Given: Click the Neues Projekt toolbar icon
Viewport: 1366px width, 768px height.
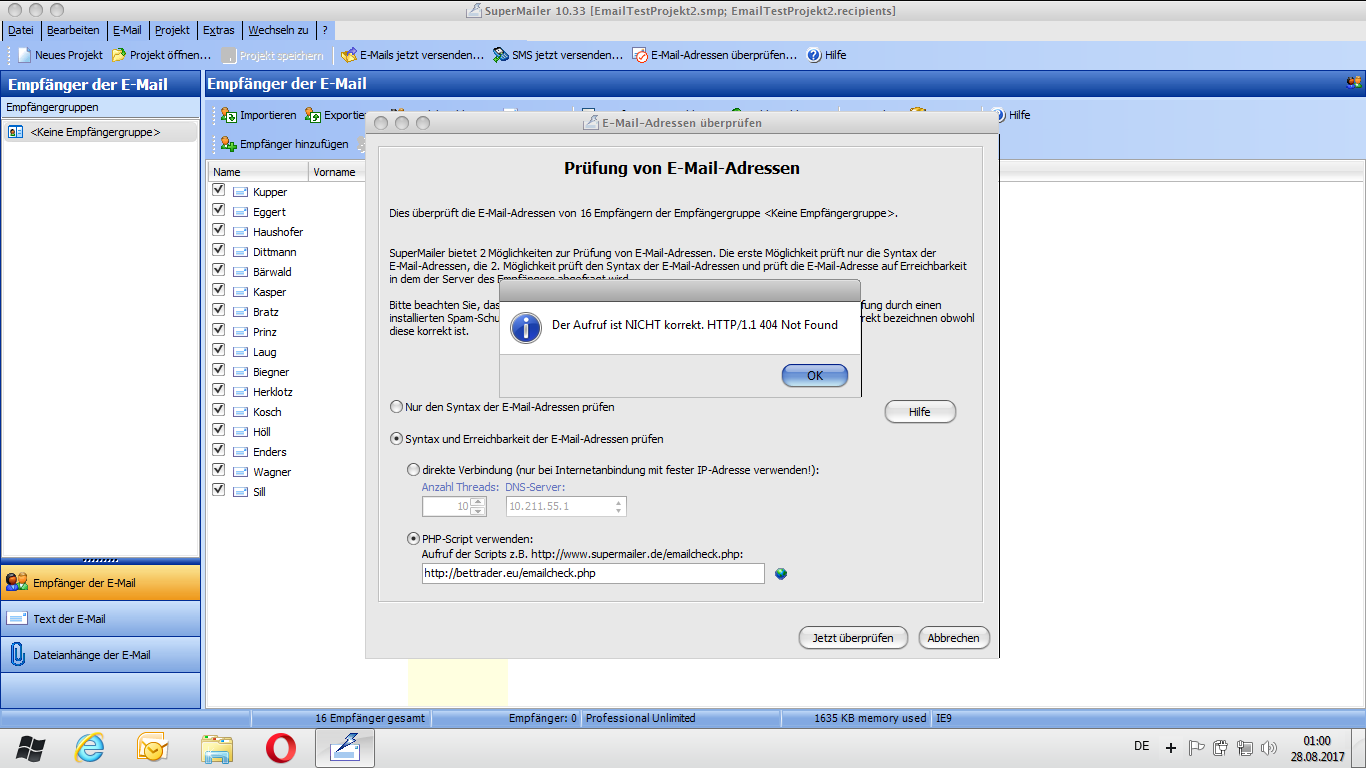Looking at the screenshot, I should click(x=25, y=55).
